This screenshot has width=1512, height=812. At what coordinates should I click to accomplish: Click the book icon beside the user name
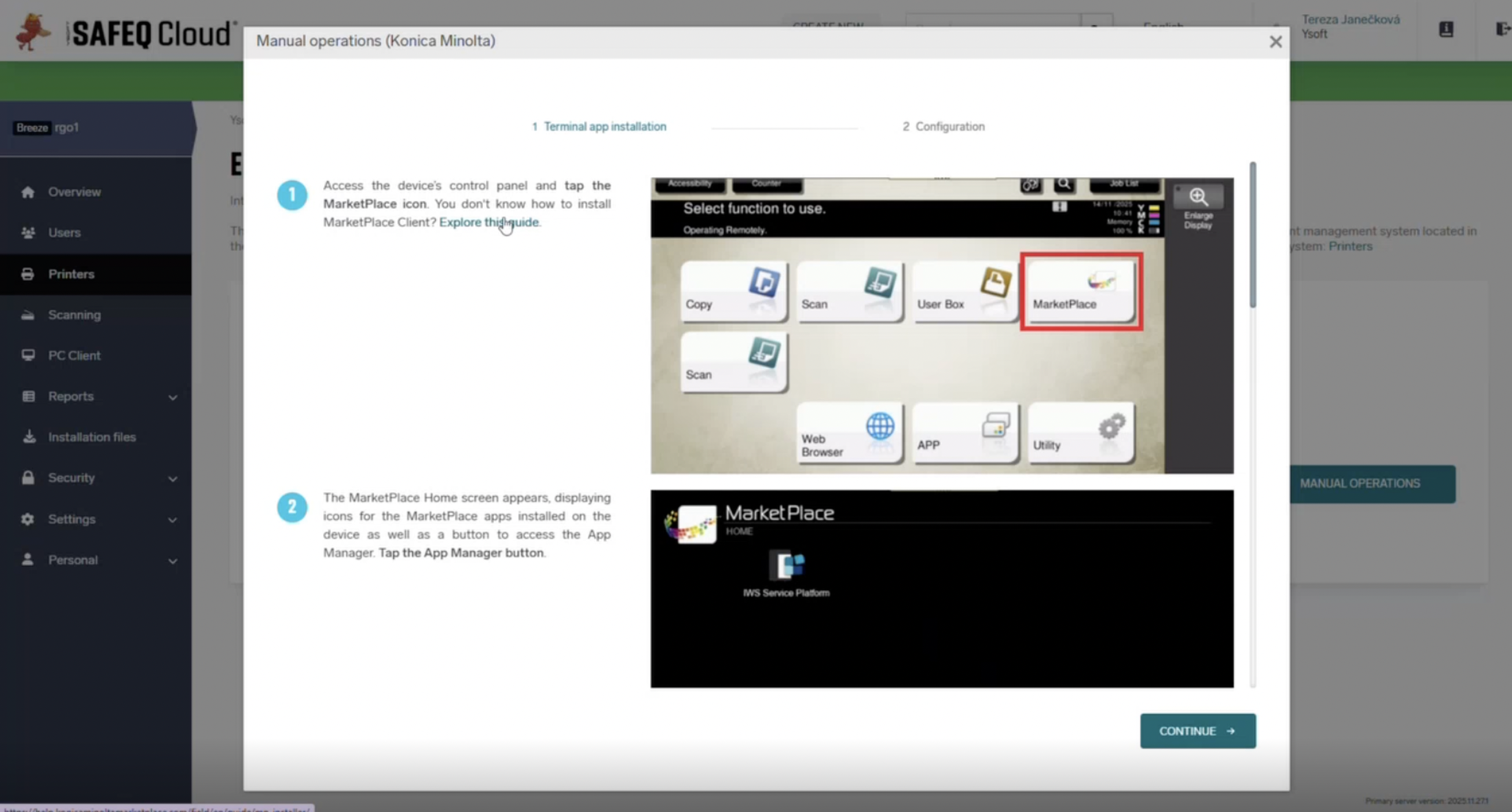pyautogui.click(x=1445, y=29)
